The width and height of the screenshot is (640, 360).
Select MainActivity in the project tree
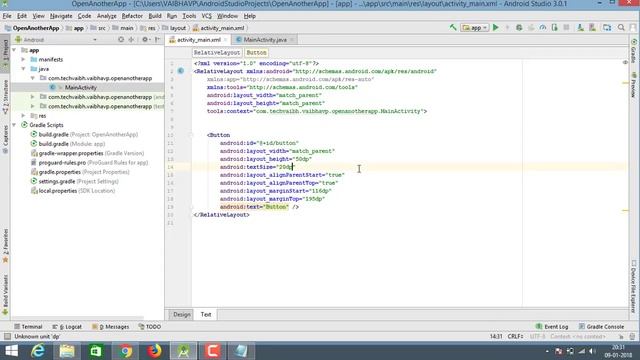tap(80, 87)
